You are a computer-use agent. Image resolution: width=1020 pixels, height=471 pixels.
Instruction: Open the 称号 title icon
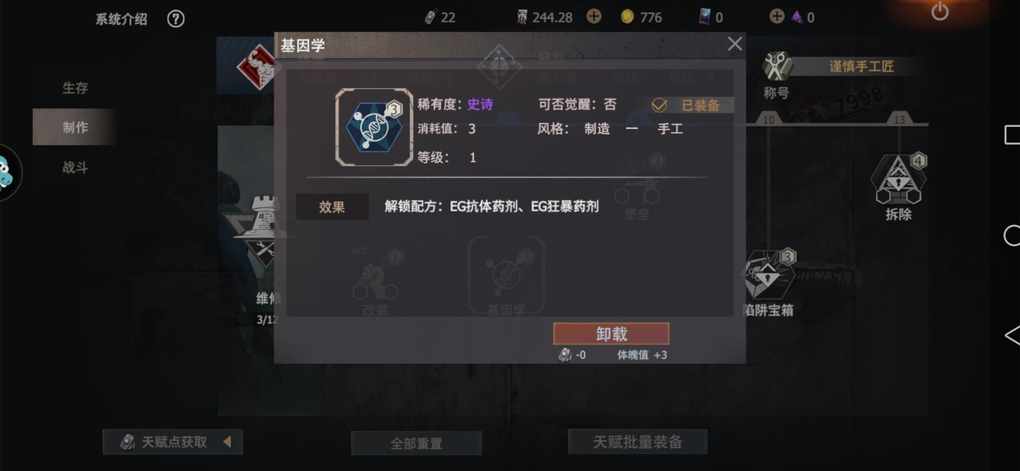tap(777, 67)
